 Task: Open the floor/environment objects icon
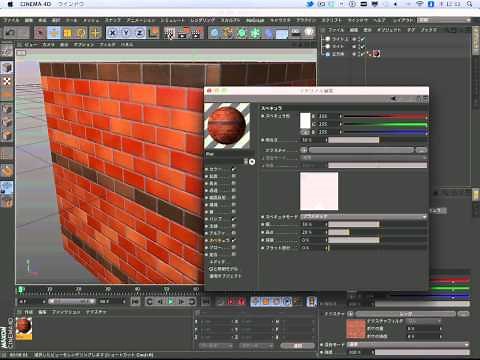click(282, 33)
